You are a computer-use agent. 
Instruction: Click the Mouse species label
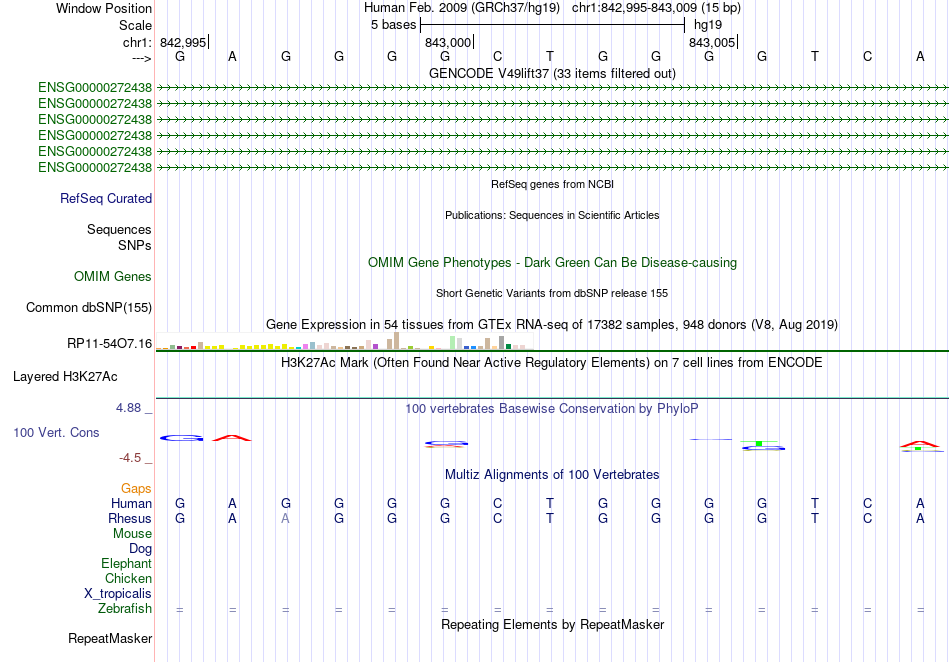(x=132, y=534)
